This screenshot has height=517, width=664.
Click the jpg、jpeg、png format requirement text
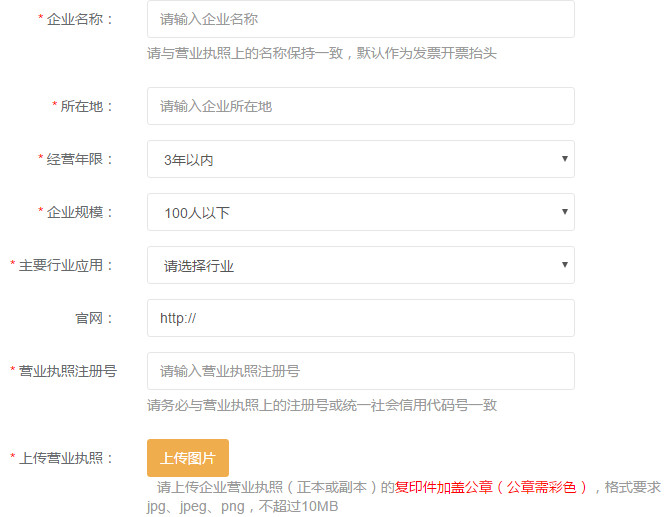tap(242, 506)
